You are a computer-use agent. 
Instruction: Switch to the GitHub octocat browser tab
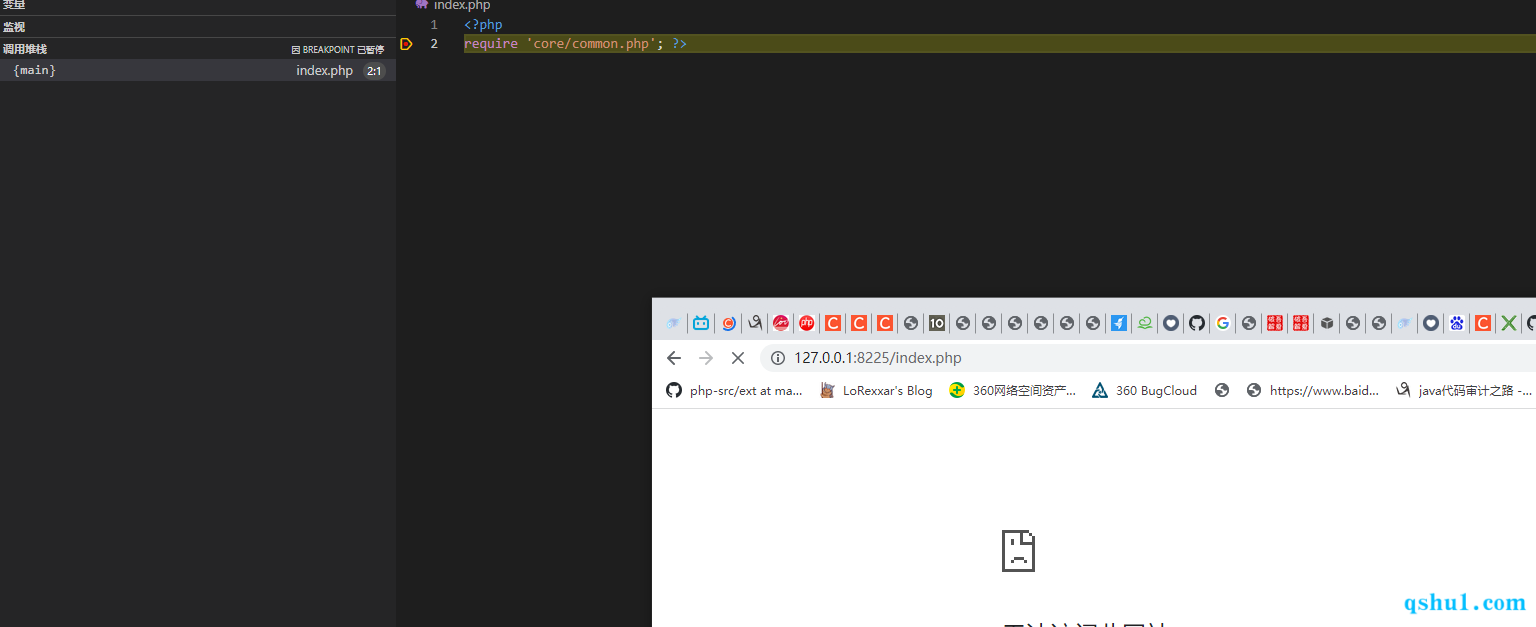(1197, 323)
